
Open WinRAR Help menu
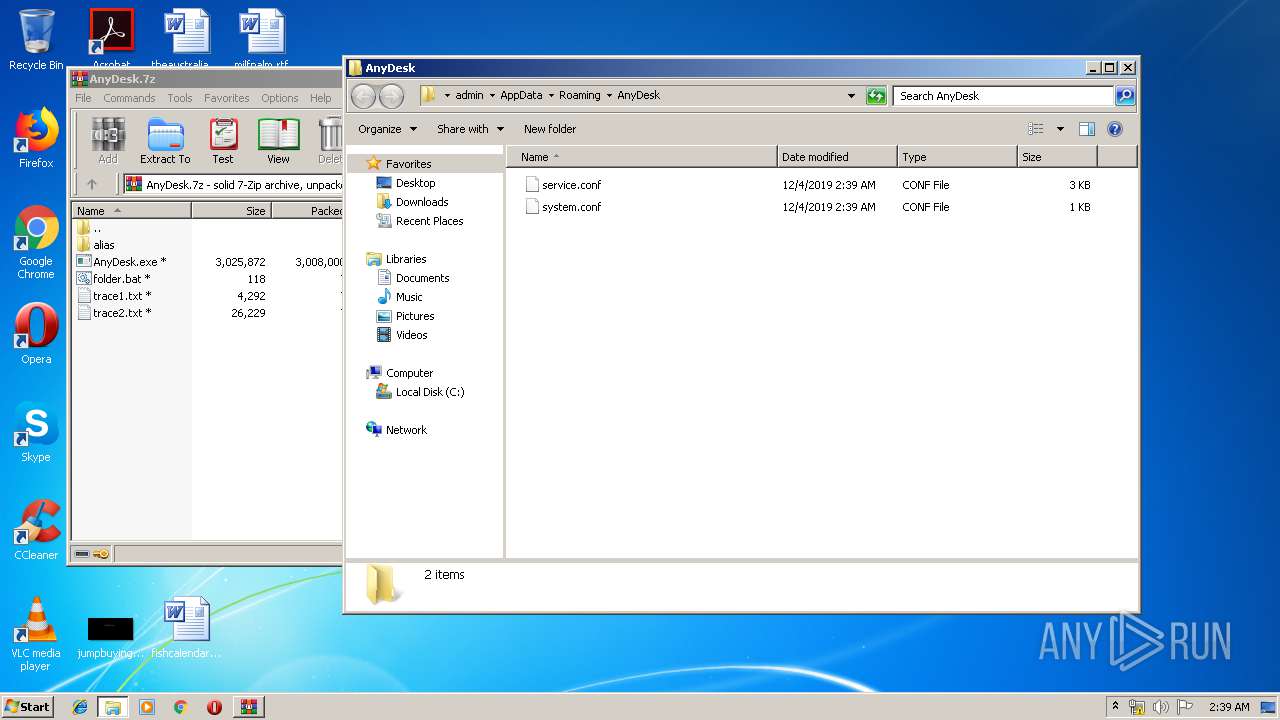(x=320, y=98)
